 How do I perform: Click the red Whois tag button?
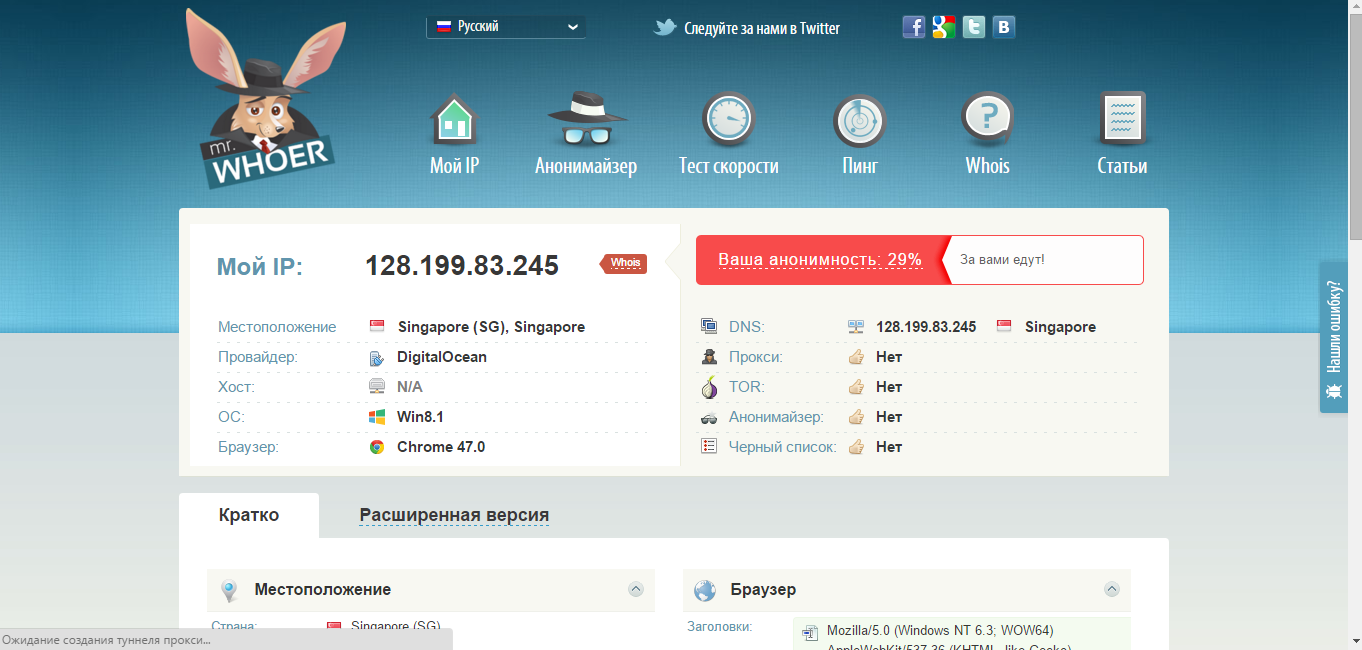click(x=623, y=263)
